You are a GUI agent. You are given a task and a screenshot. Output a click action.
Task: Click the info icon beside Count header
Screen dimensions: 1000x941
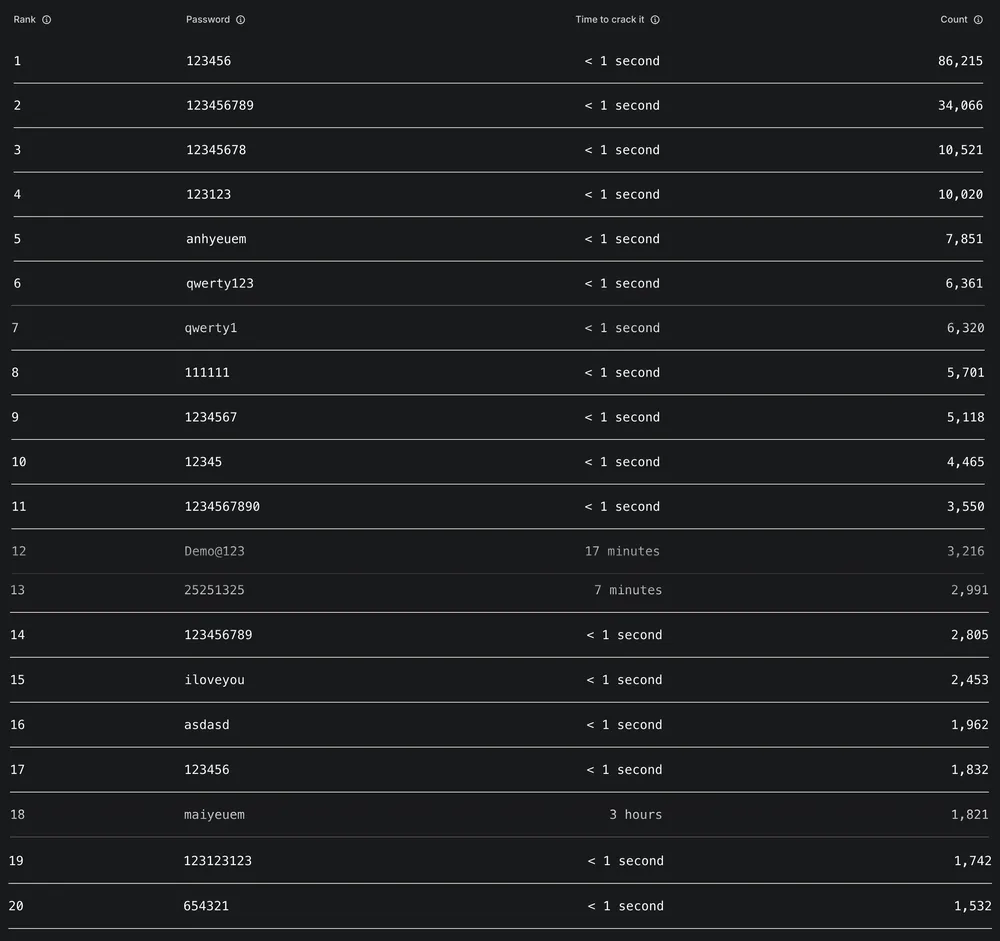[x=978, y=20]
